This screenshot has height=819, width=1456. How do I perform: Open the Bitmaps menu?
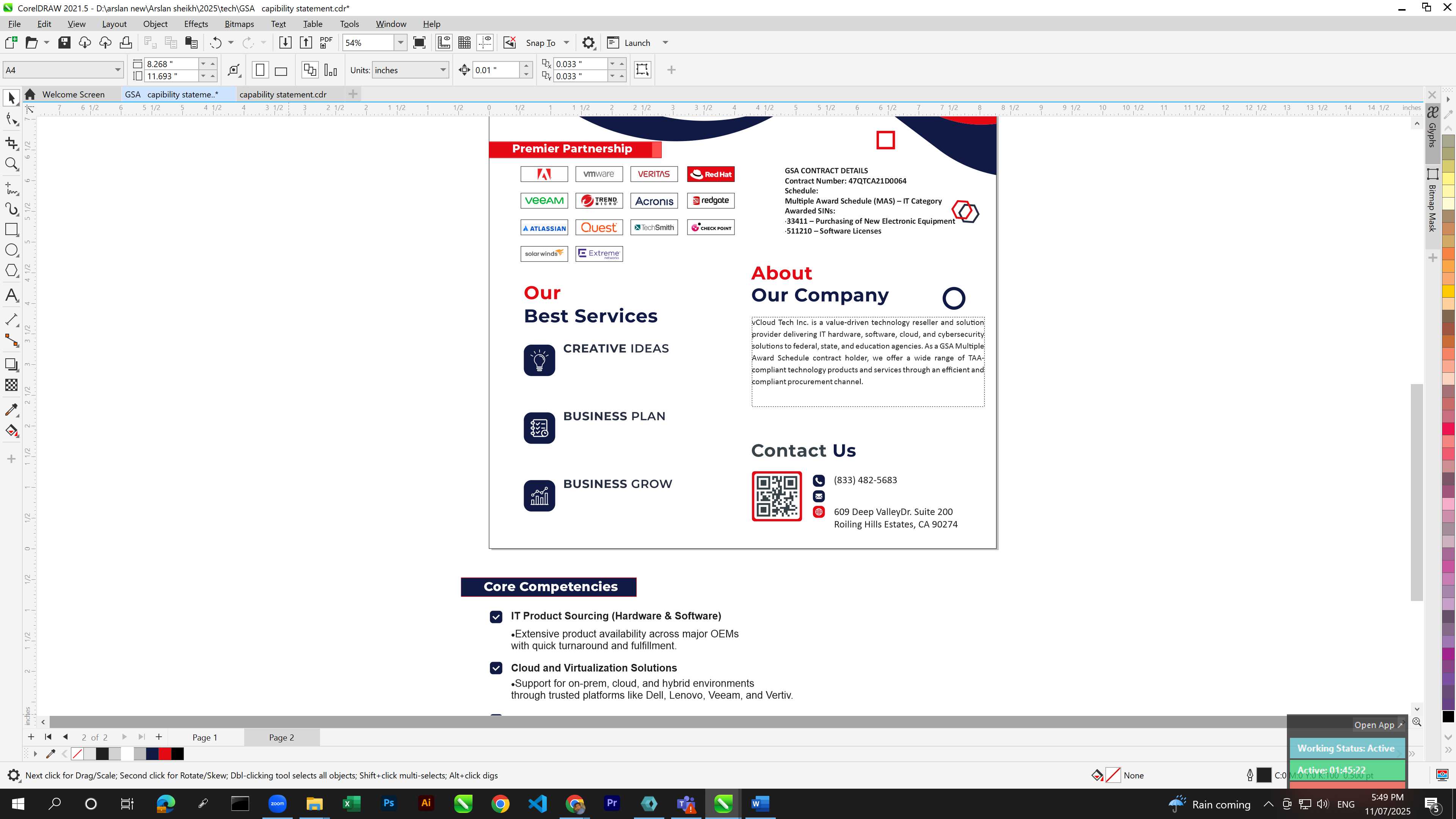pos(239,24)
